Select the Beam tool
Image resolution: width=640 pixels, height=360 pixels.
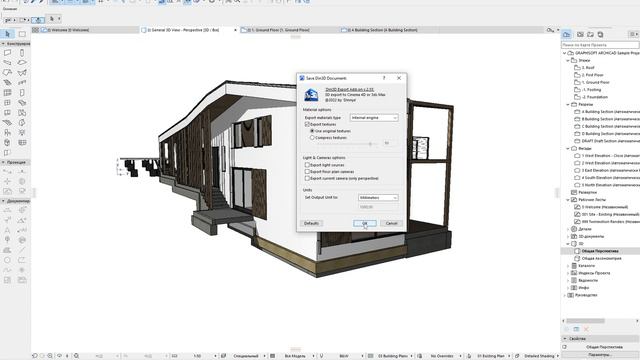point(7,62)
